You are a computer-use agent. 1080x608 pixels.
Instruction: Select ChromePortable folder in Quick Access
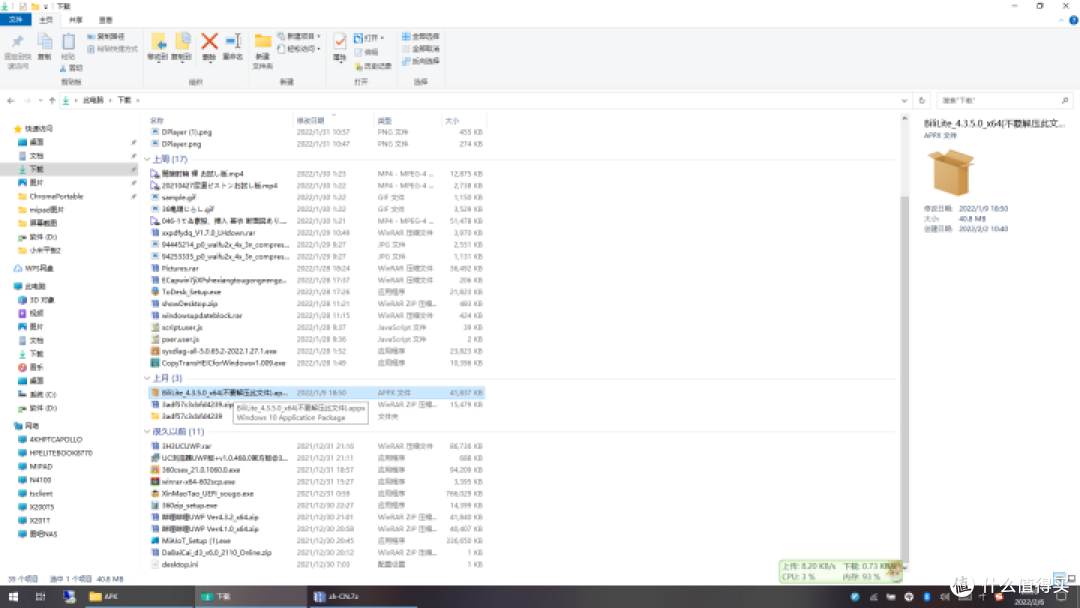coord(56,196)
